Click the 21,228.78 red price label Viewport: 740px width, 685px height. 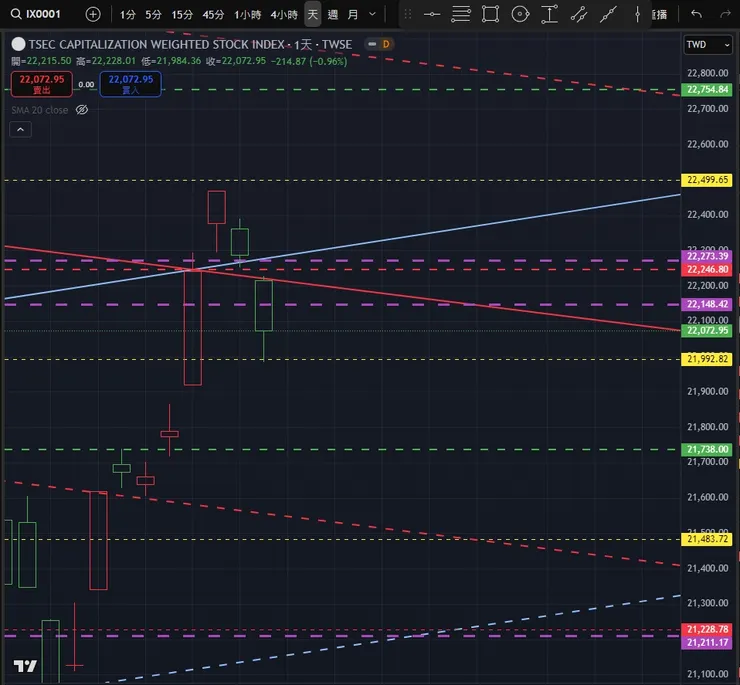tap(707, 629)
